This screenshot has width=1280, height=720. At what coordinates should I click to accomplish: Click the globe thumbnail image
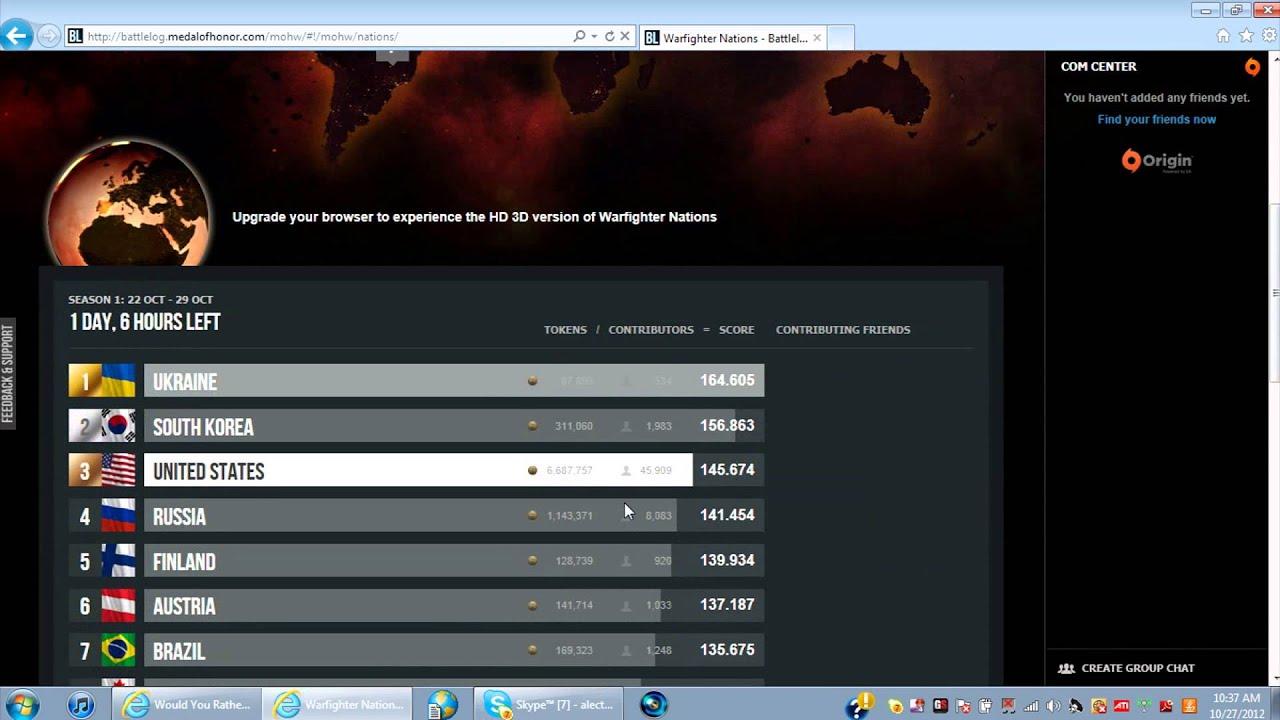(128, 203)
